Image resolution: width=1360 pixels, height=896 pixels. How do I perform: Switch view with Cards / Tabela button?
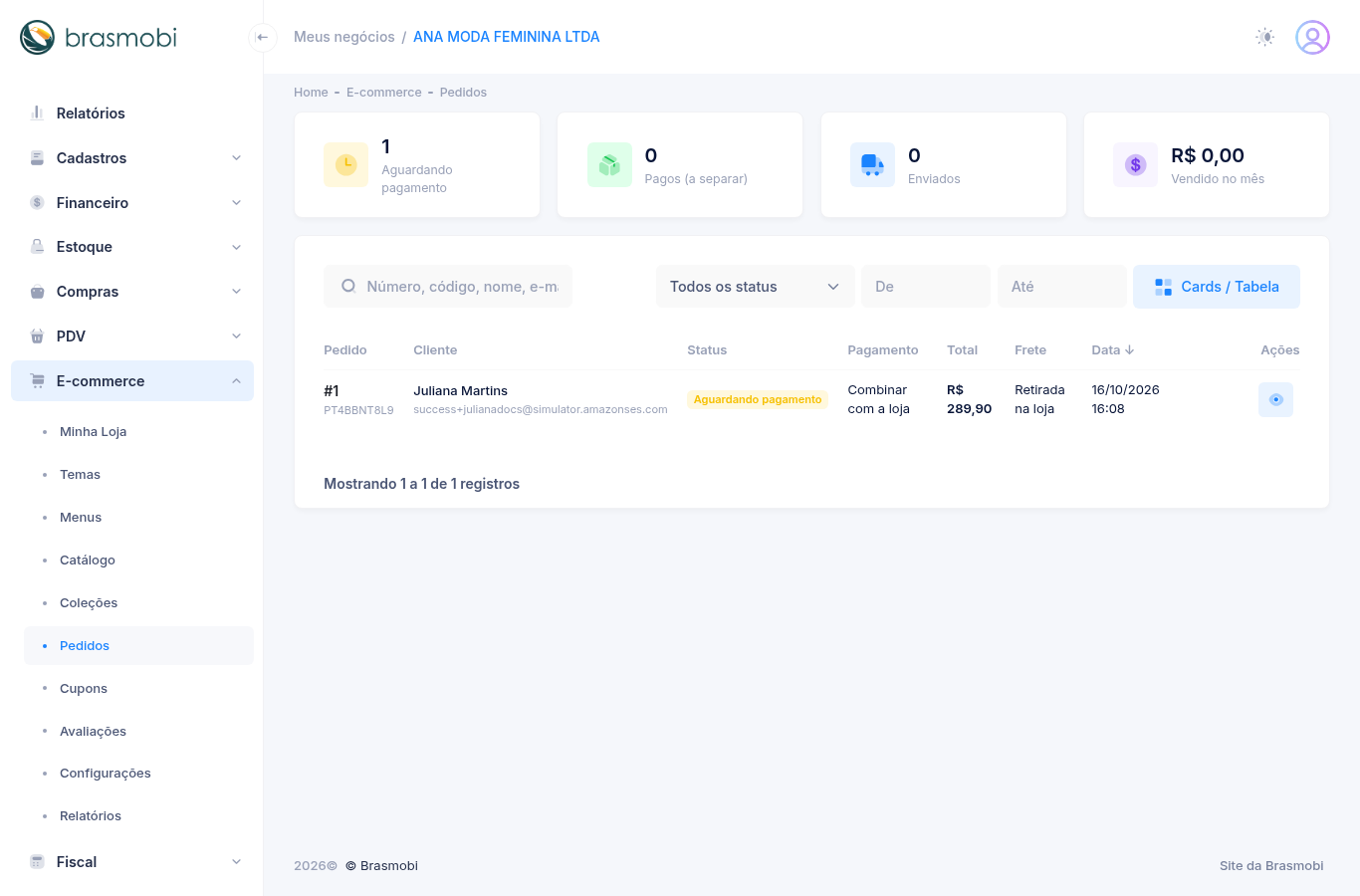coord(1216,287)
